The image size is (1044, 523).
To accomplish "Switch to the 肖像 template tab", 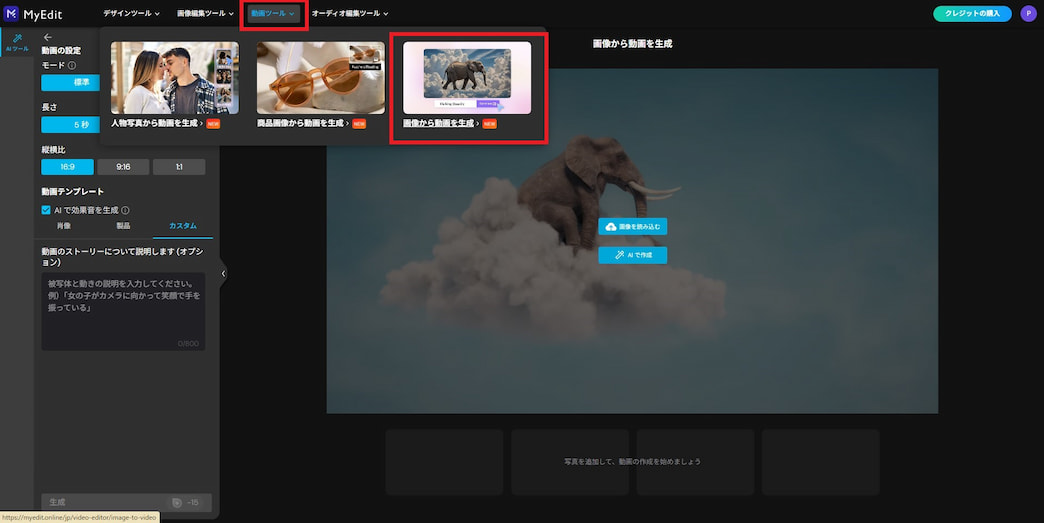I will [x=64, y=226].
